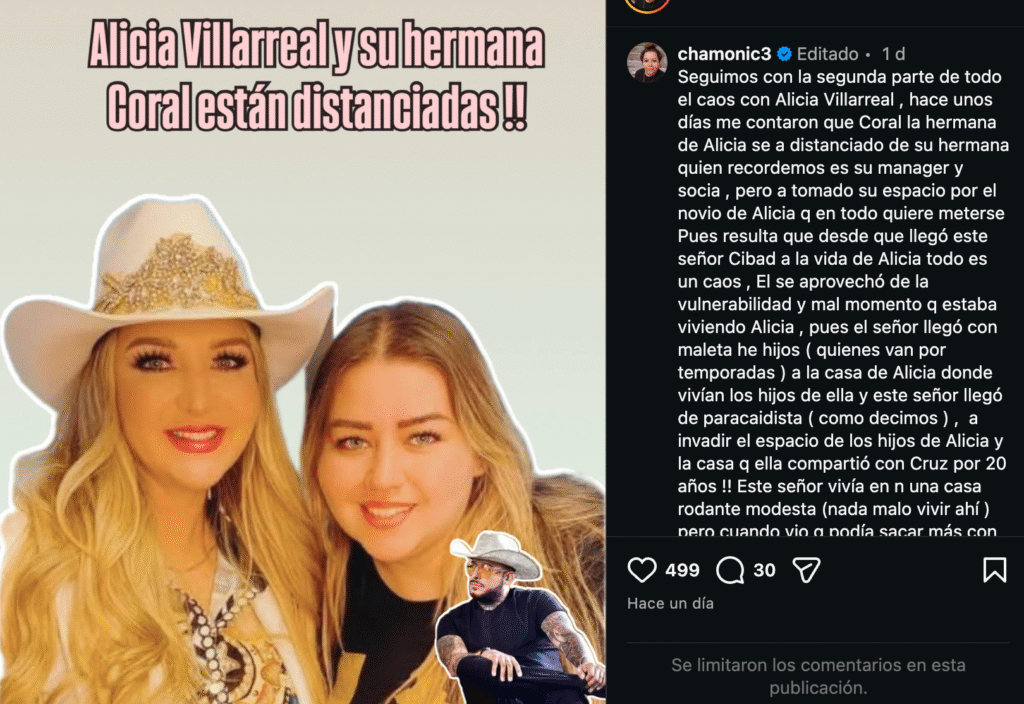Click the 'Editado' label in caption header

coord(827,54)
